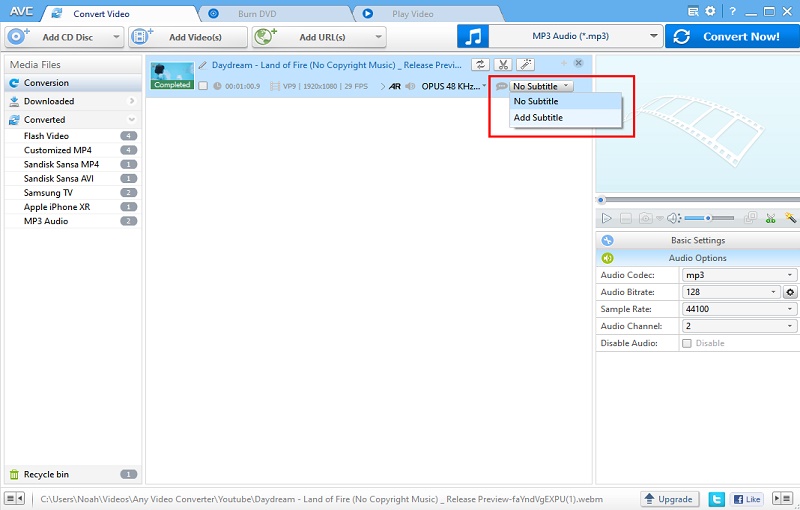Enable the Disable Audio checkbox
The image size is (800, 510).
(687, 343)
